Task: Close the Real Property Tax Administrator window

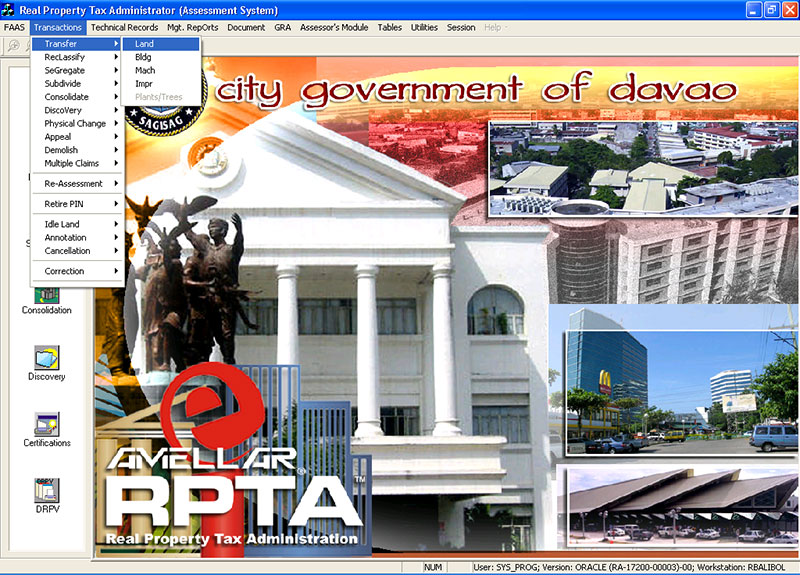Action: (x=789, y=10)
